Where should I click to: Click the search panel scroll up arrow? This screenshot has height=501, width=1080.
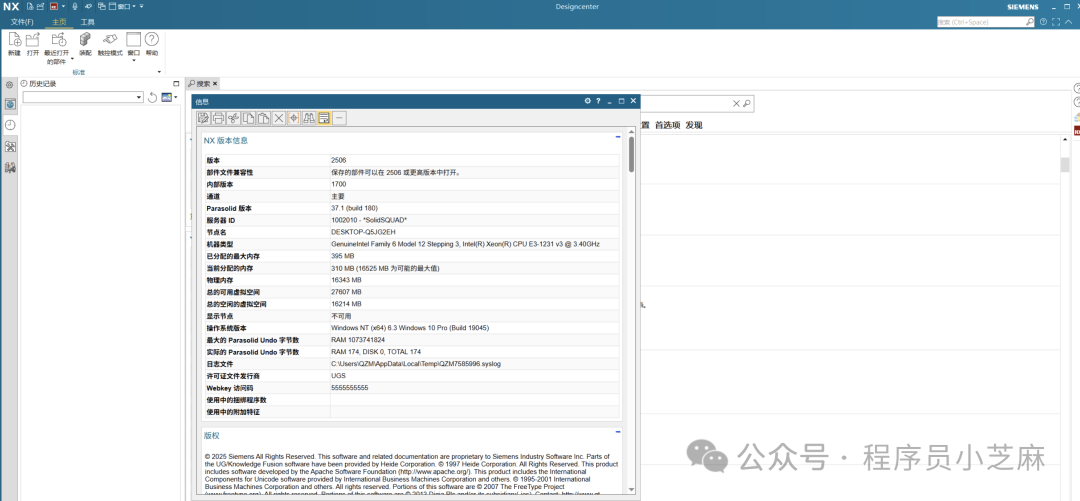click(1065, 141)
